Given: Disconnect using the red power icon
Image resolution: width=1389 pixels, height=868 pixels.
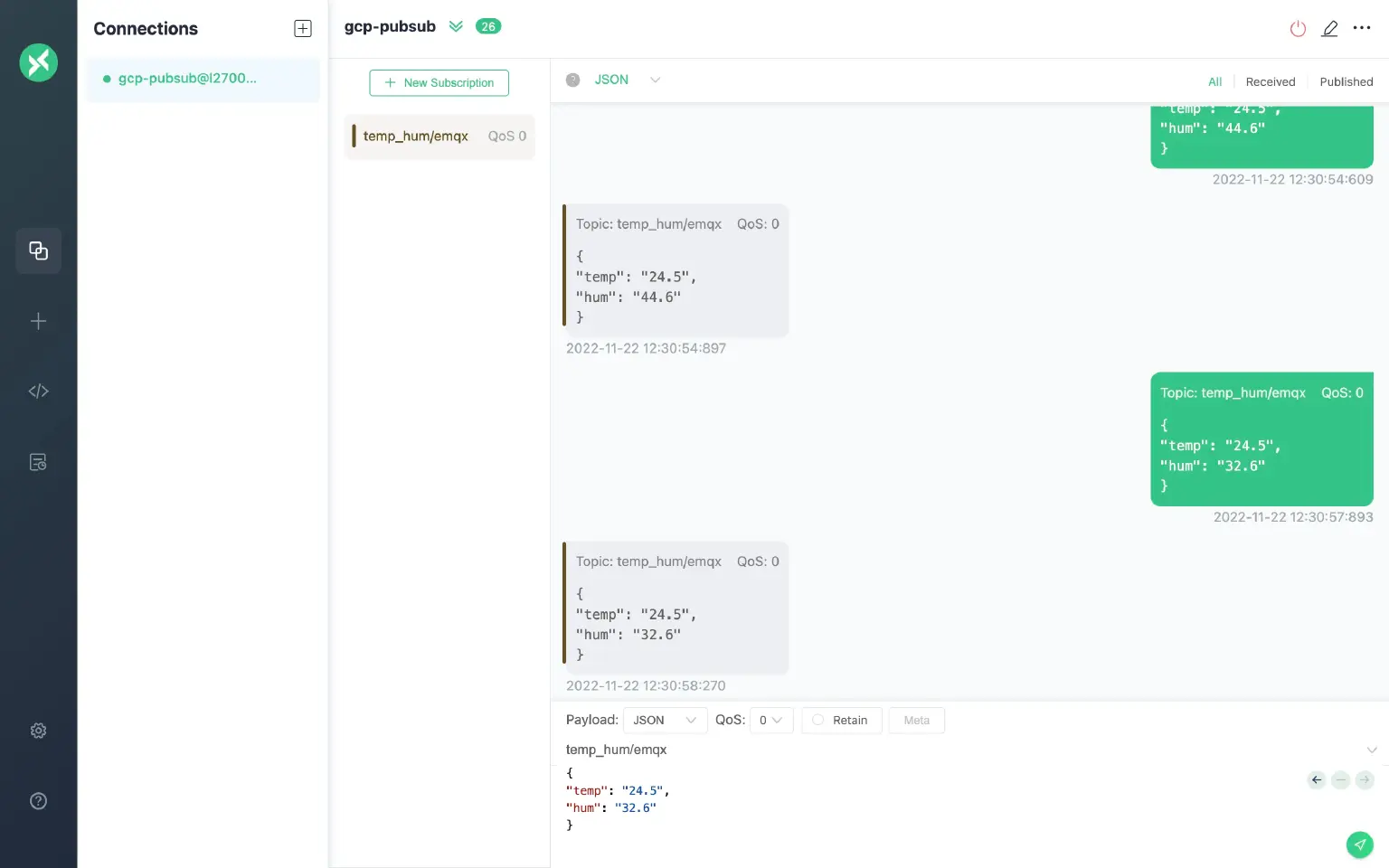Looking at the screenshot, I should [1298, 28].
